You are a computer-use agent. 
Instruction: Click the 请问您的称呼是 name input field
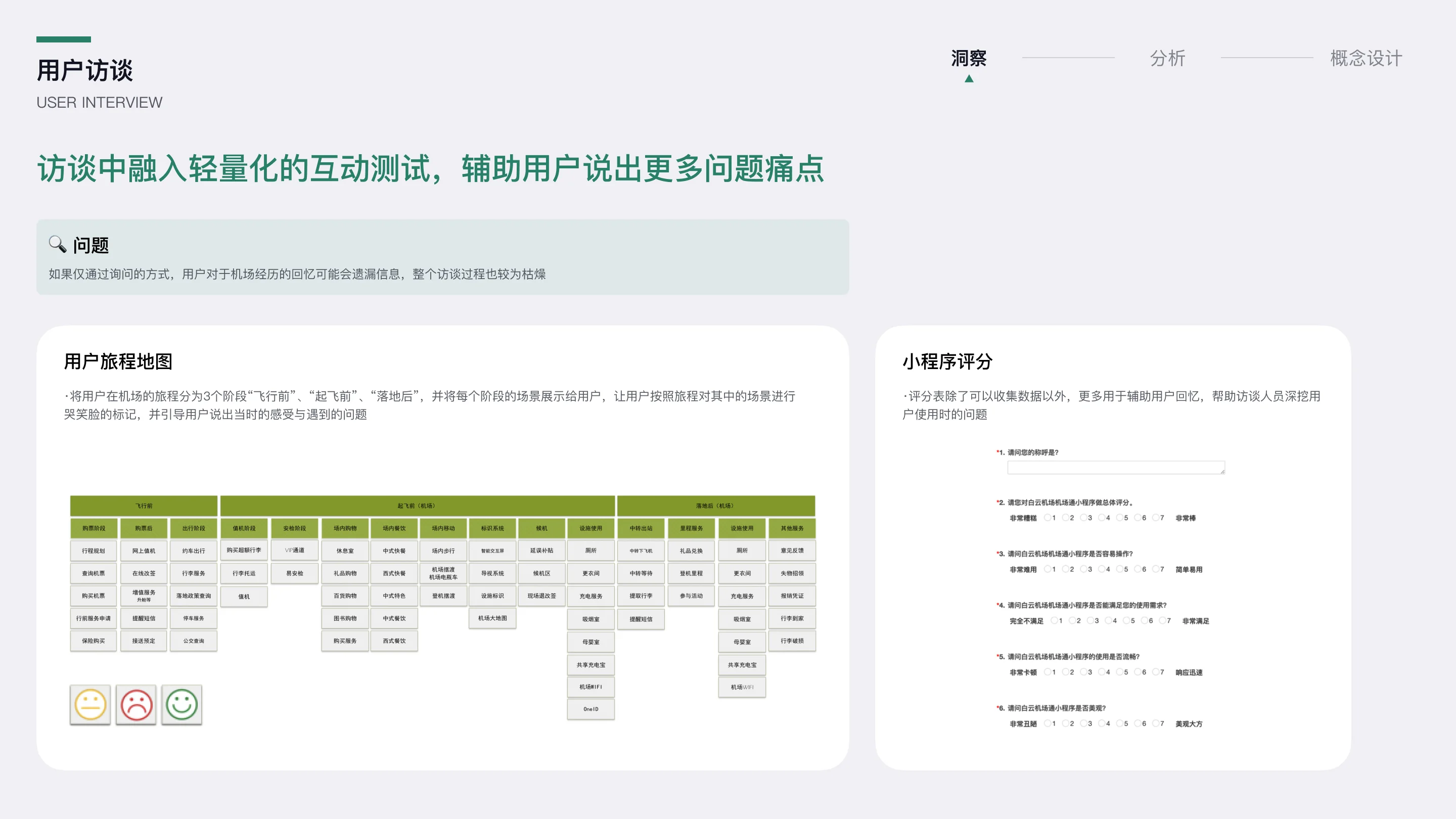coord(1116,468)
